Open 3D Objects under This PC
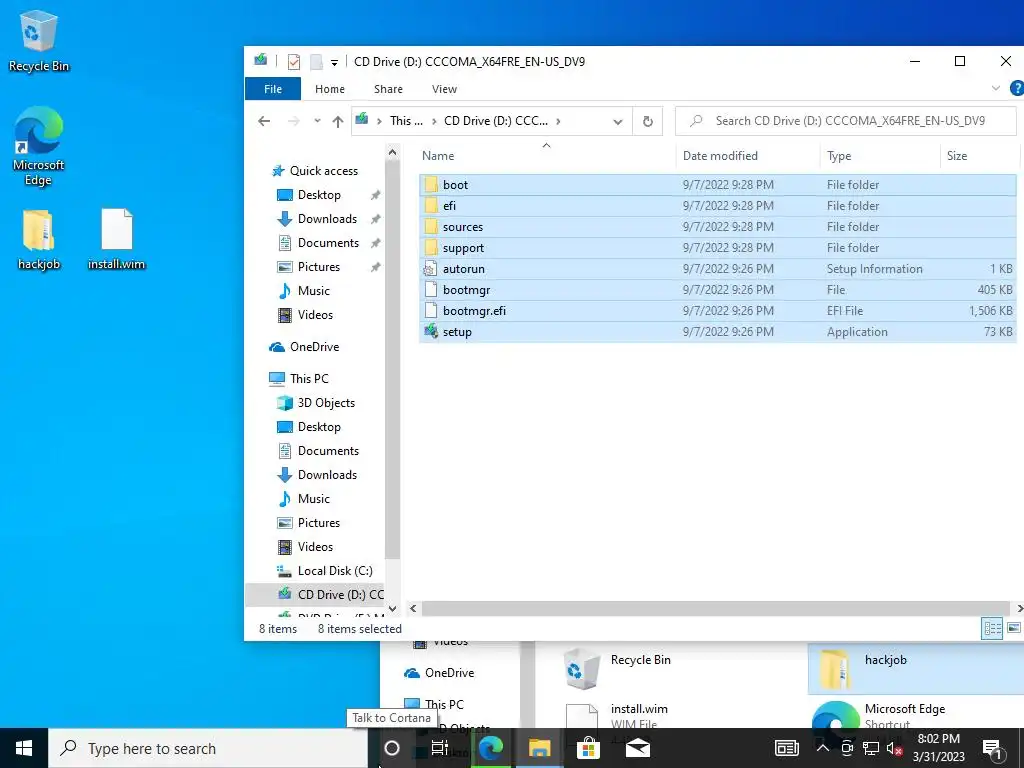1024x768 pixels. (326, 403)
